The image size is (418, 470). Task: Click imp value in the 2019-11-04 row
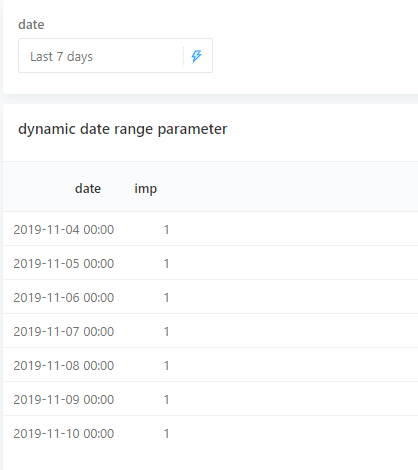(166, 230)
